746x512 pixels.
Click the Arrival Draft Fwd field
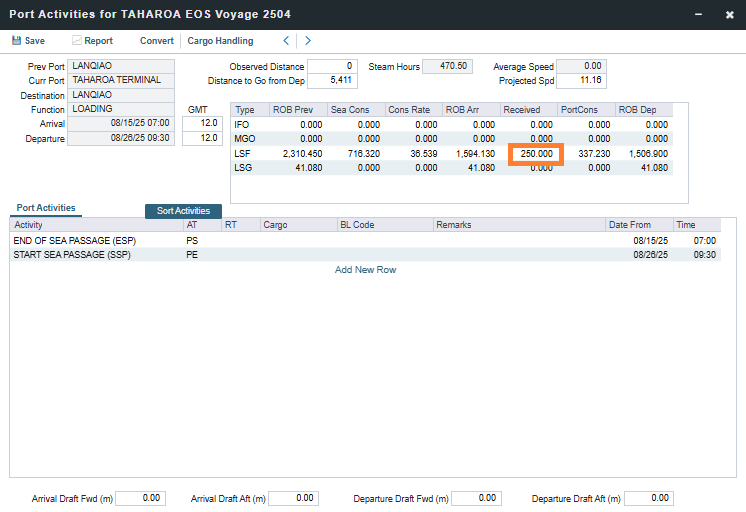pos(140,498)
